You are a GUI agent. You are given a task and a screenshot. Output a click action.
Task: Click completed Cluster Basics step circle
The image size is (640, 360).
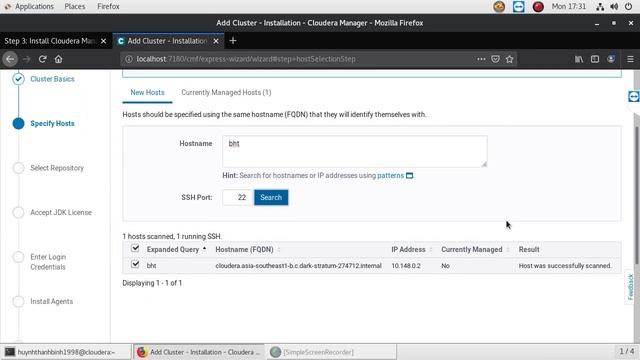[18, 79]
